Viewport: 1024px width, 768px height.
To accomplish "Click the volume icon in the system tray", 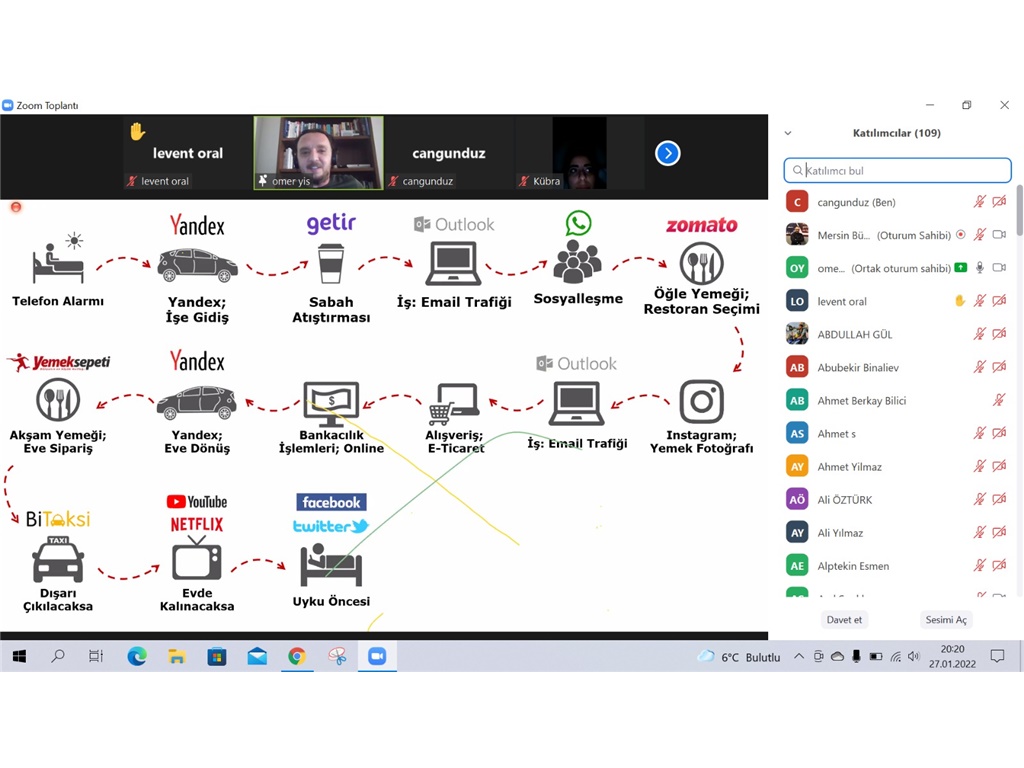I will (914, 656).
